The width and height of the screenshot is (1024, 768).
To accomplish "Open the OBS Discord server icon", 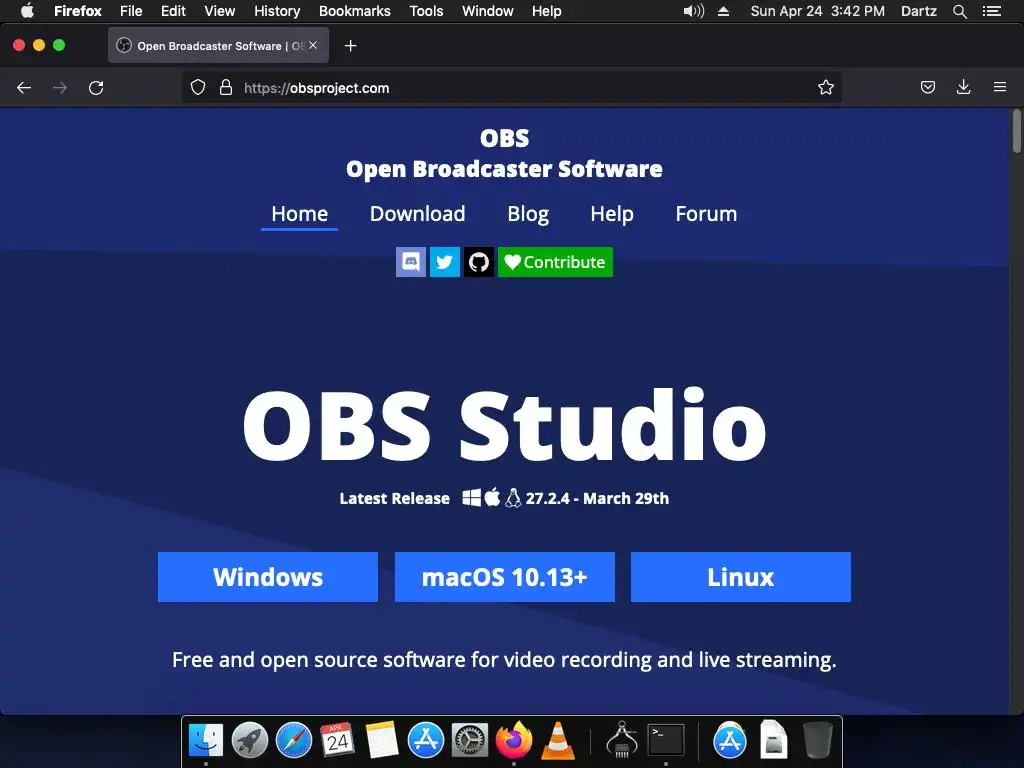I will [411, 262].
